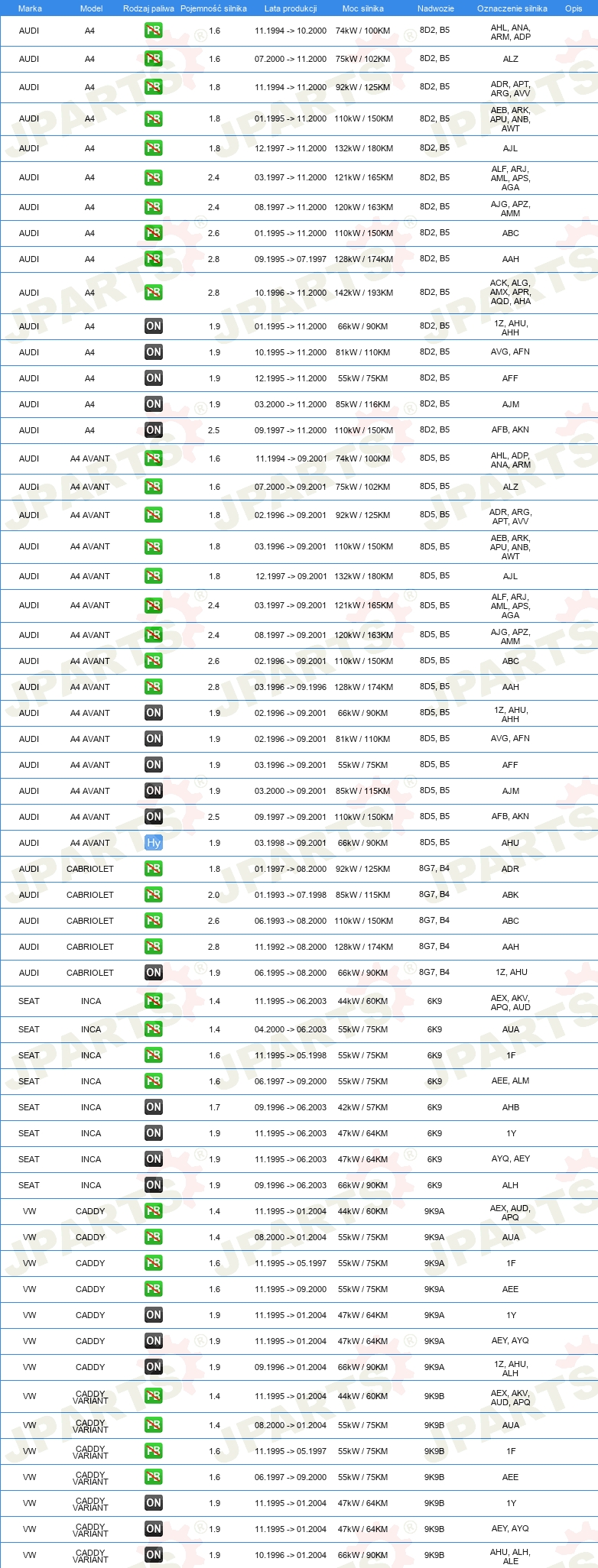Click production years 04.2000 -> 06.2003

click(x=291, y=1029)
